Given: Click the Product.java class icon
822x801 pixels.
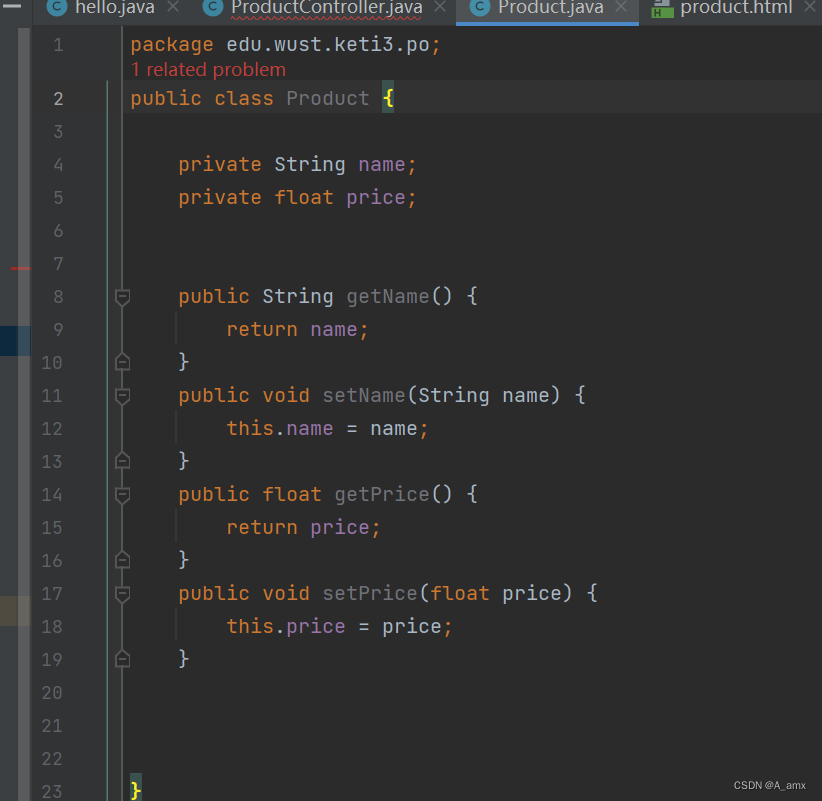Looking at the screenshot, I should 480,7.
